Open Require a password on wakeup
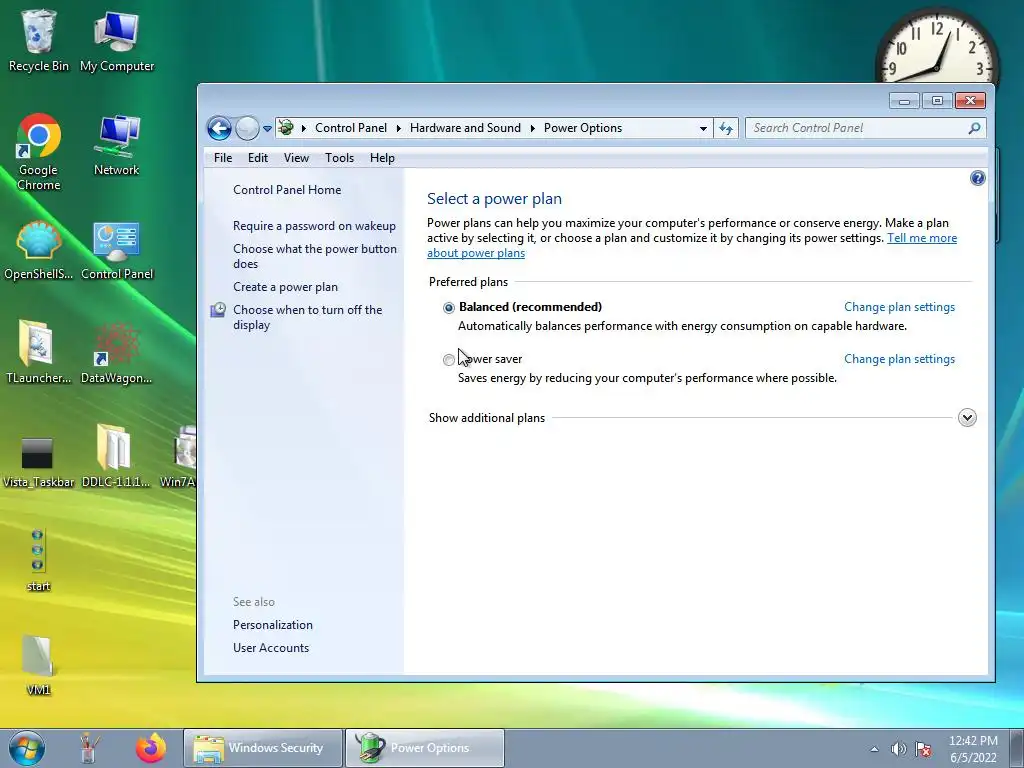Image resolution: width=1024 pixels, height=768 pixels. pos(314,226)
